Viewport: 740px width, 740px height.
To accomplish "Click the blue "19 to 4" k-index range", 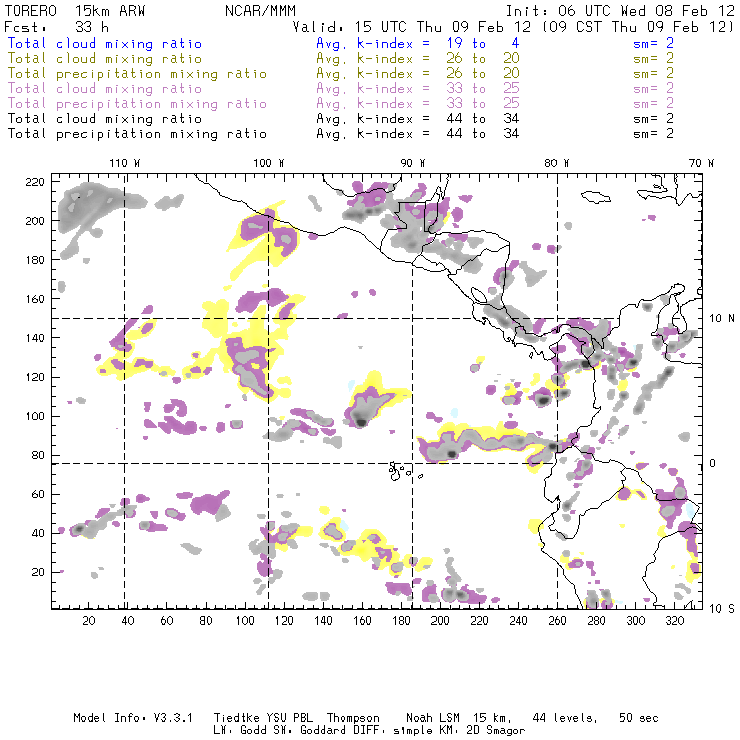I will (x=483, y=43).
